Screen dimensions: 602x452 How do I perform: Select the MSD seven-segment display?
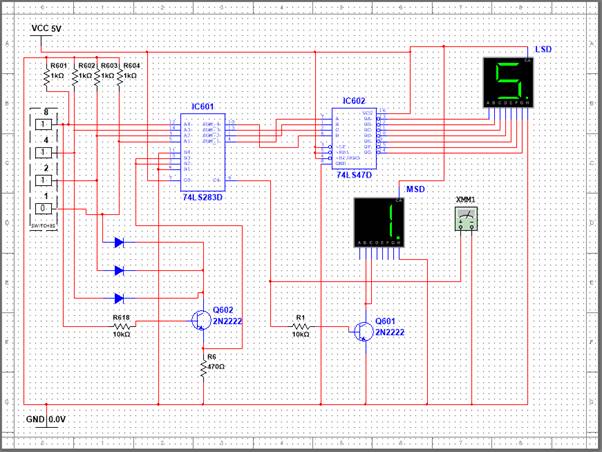click(x=379, y=222)
